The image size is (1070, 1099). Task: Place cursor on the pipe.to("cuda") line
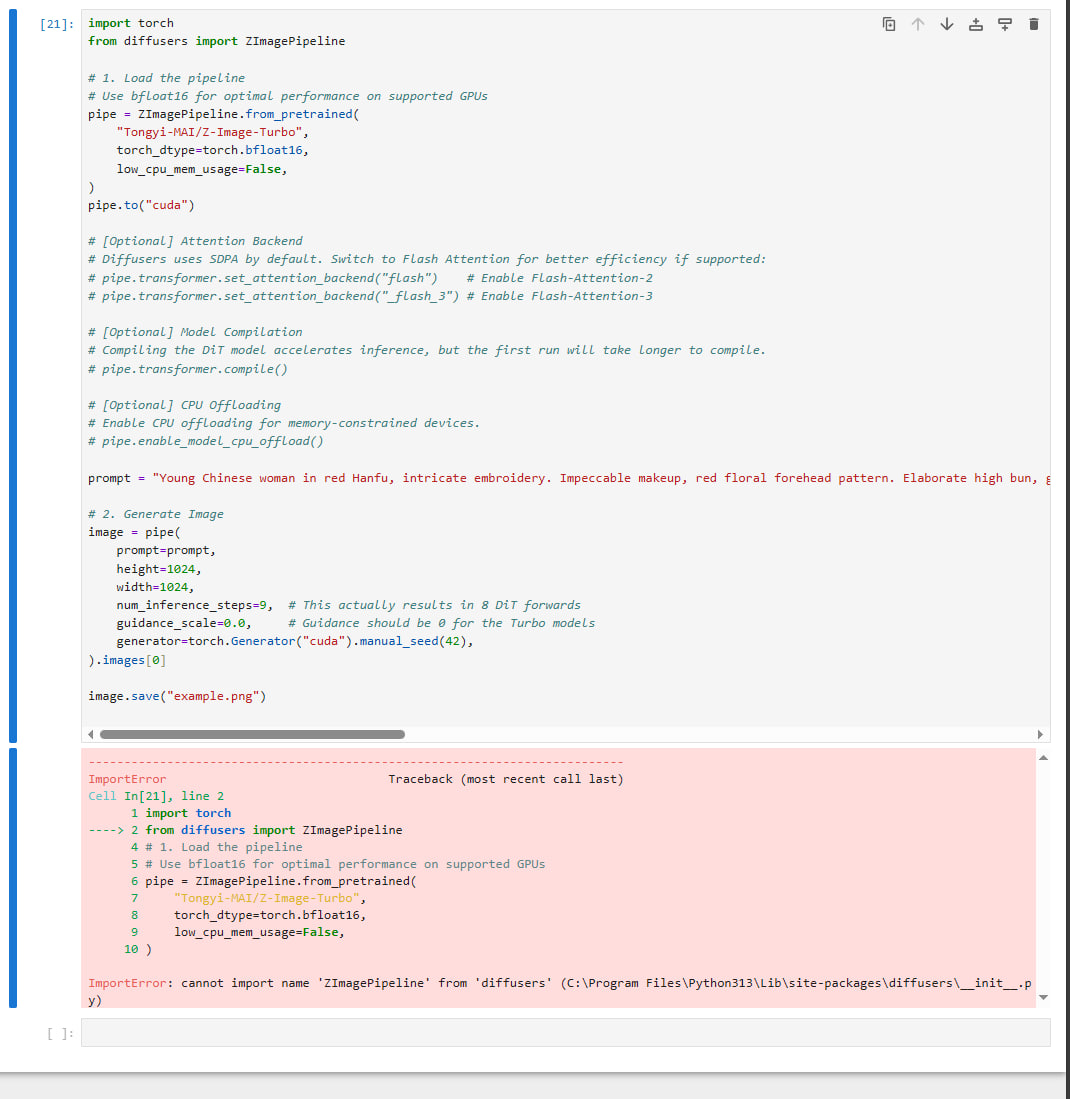tap(140, 205)
